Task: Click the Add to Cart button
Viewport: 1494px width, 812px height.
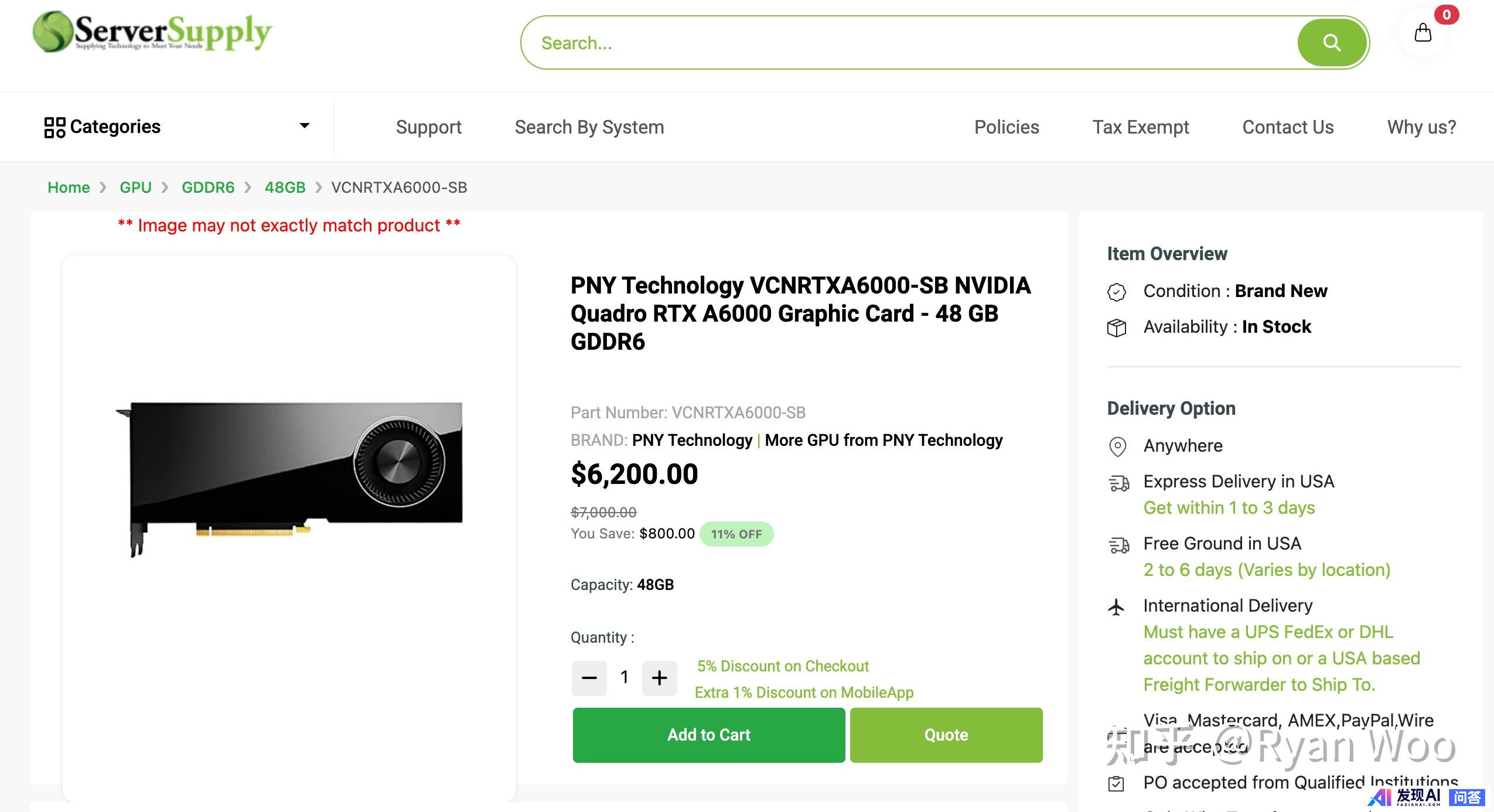Action: click(x=708, y=735)
